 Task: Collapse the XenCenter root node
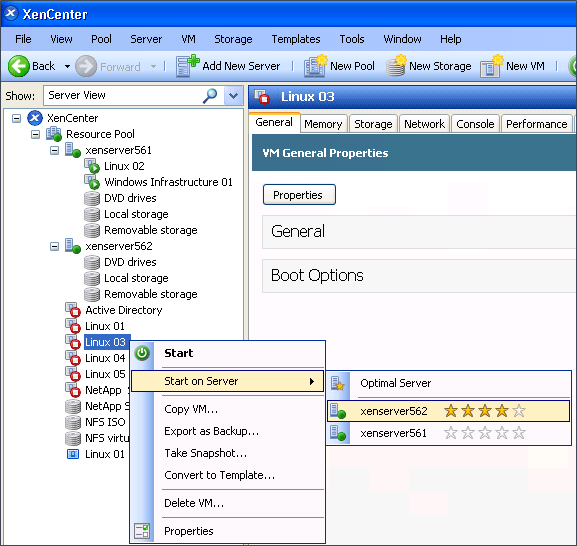point(16,118)
